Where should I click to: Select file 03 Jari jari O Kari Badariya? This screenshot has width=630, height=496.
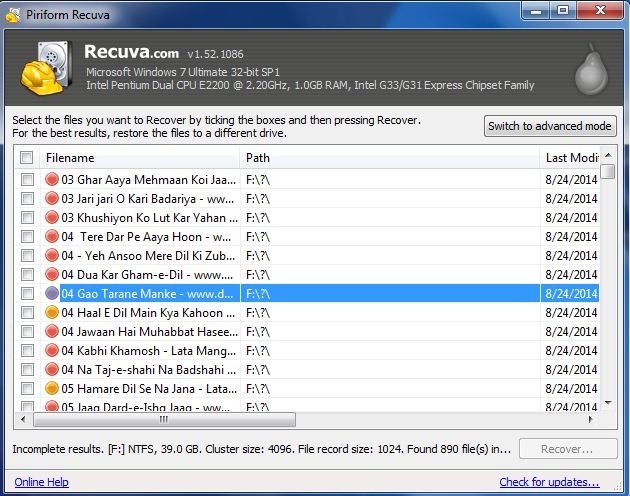pyautogui.click(x=147, y=199)
